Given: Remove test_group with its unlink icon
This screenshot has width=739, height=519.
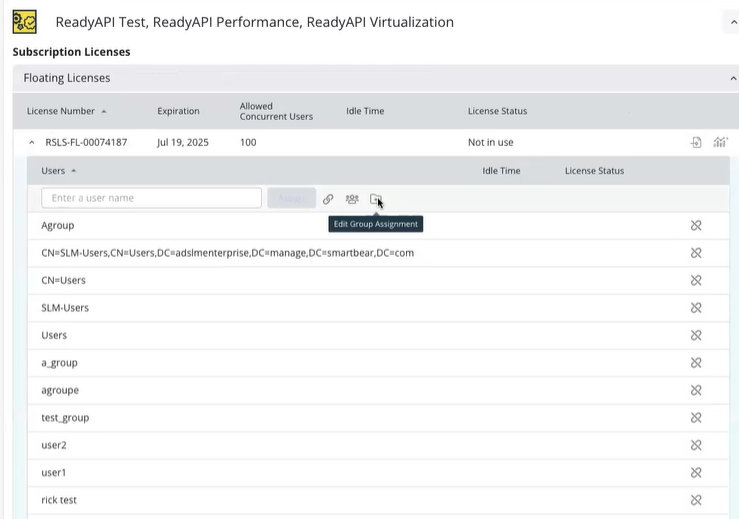Looking at the screenshot, I should tap(696, 418).
